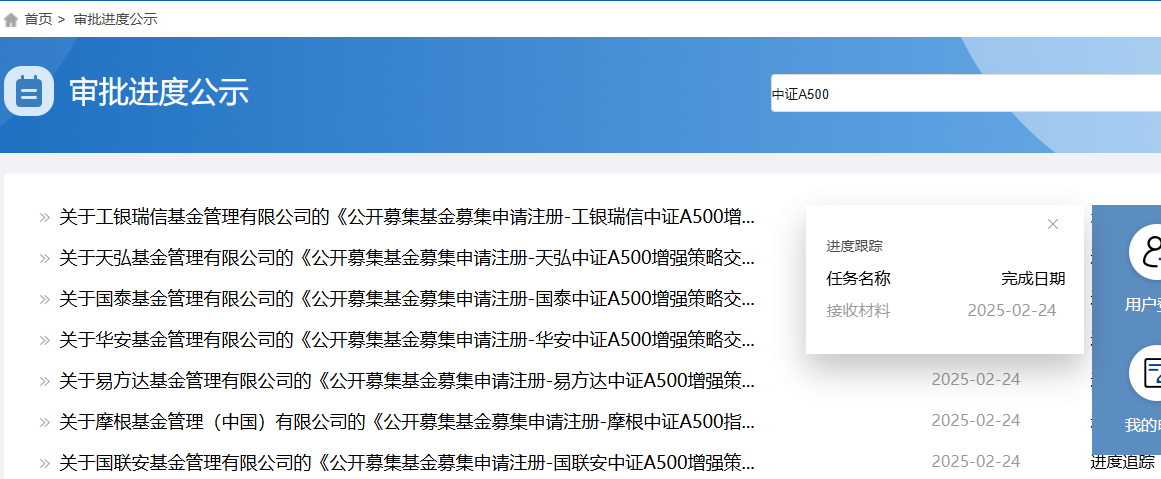Open the 摩根基金管理 application entry
The width and height of the screenshot is (1161, 479).
407,422
